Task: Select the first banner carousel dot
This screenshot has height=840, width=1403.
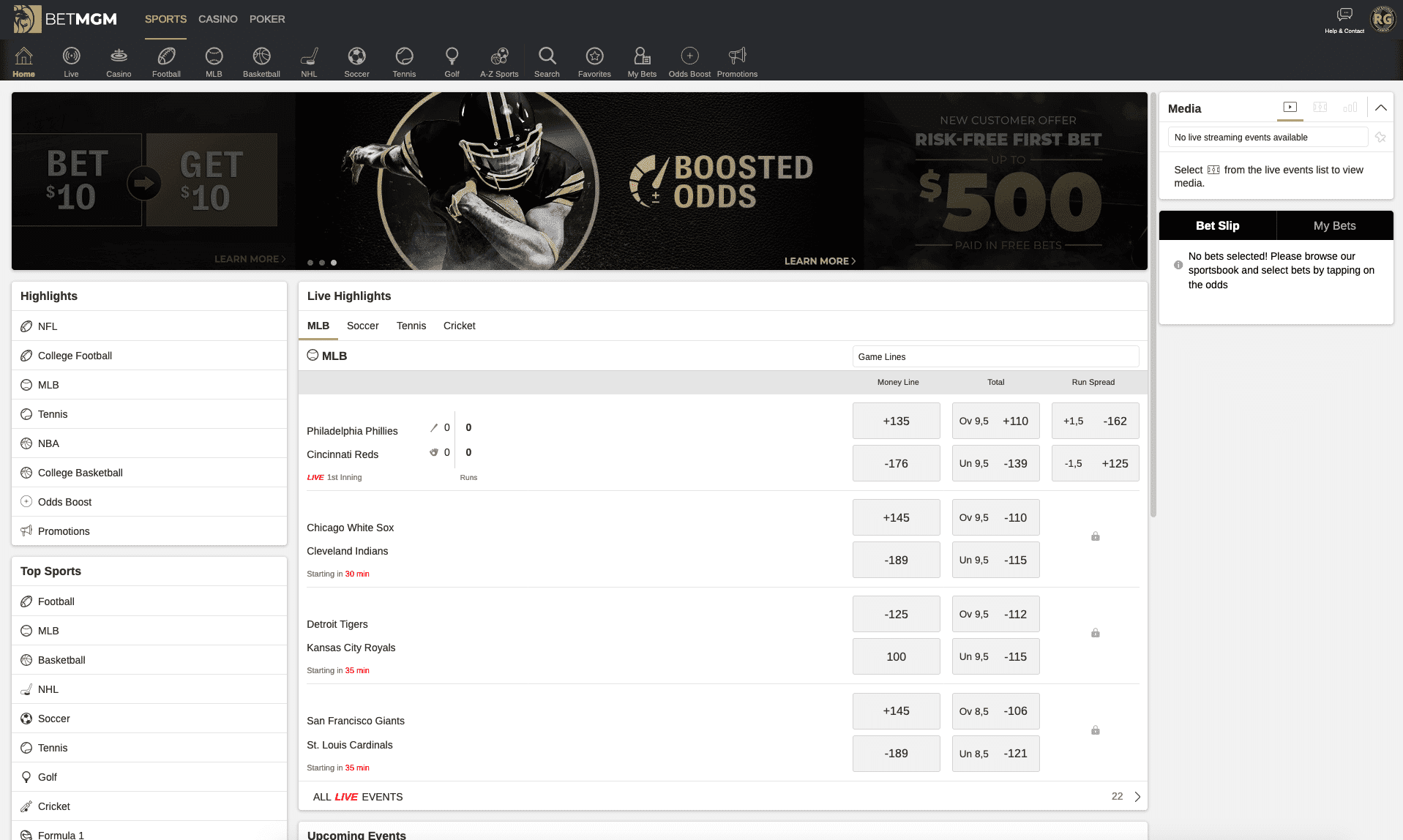Action: 310,262
